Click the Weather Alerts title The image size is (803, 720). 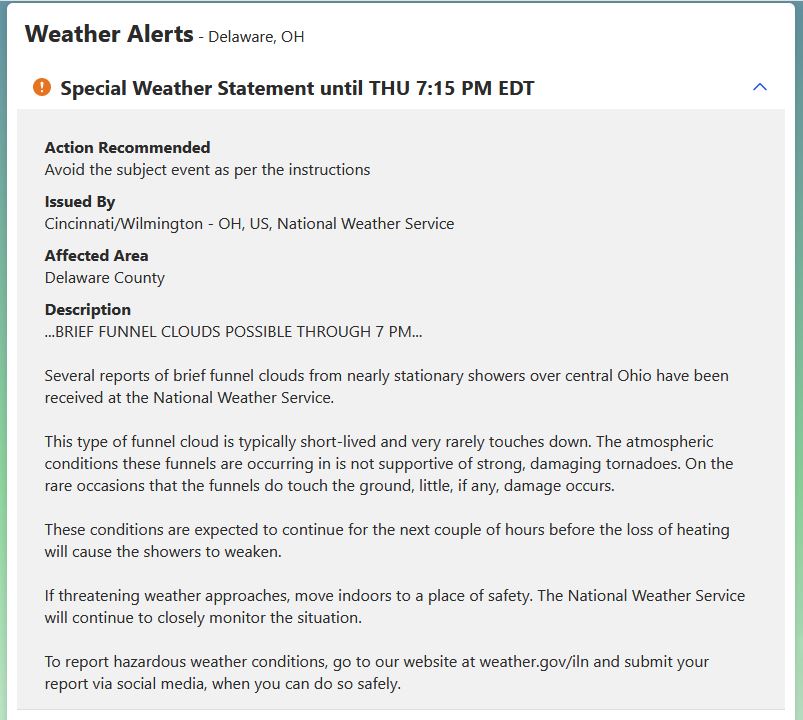[x=109, y=34]
